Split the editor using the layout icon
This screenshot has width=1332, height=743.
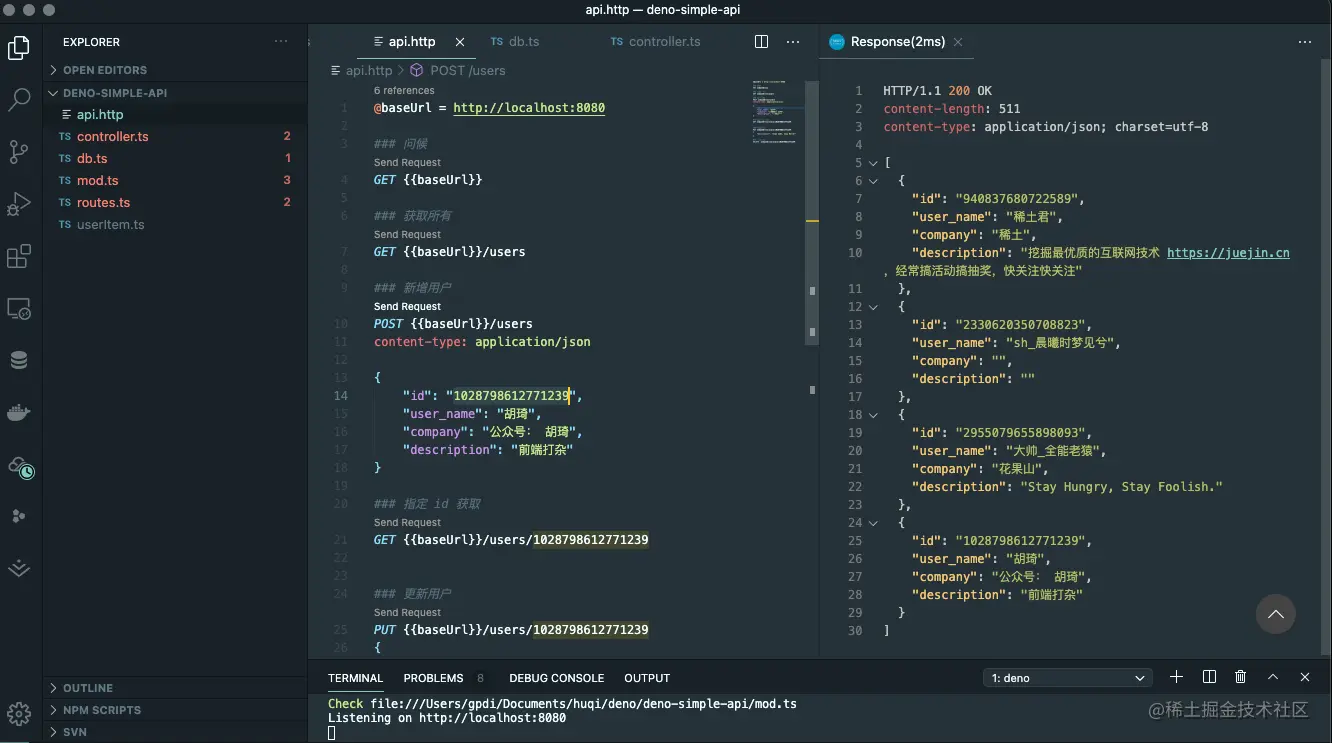761,41
